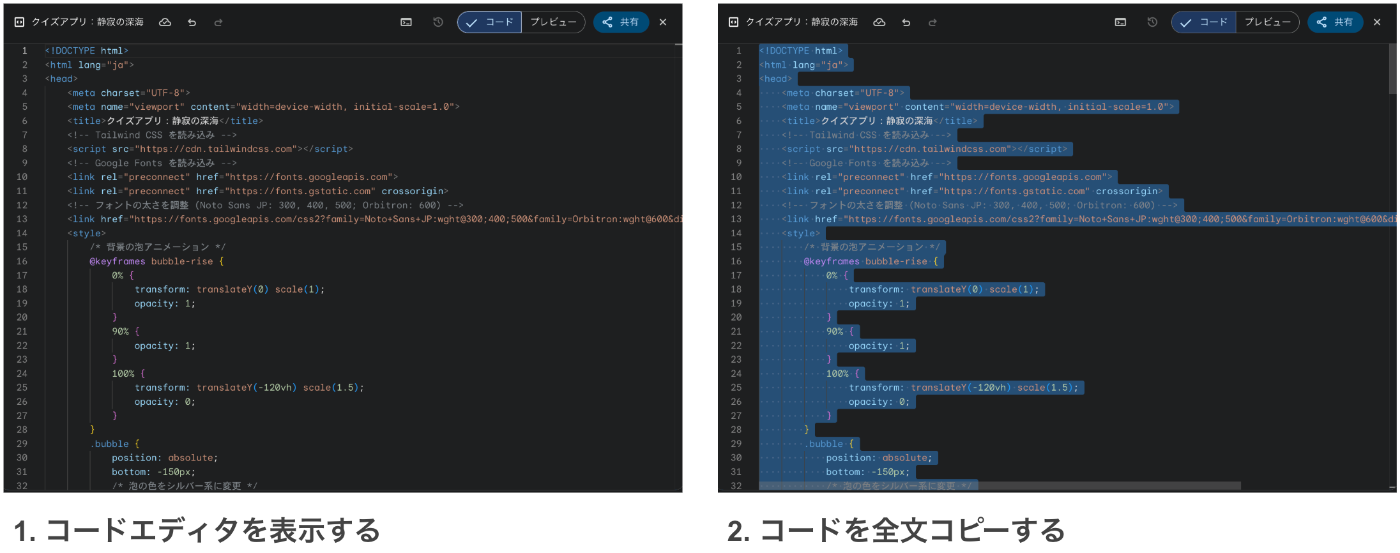Click the selected <head> line in right editor
Screen dimensions: 1400x553
(x=776, y=78)
